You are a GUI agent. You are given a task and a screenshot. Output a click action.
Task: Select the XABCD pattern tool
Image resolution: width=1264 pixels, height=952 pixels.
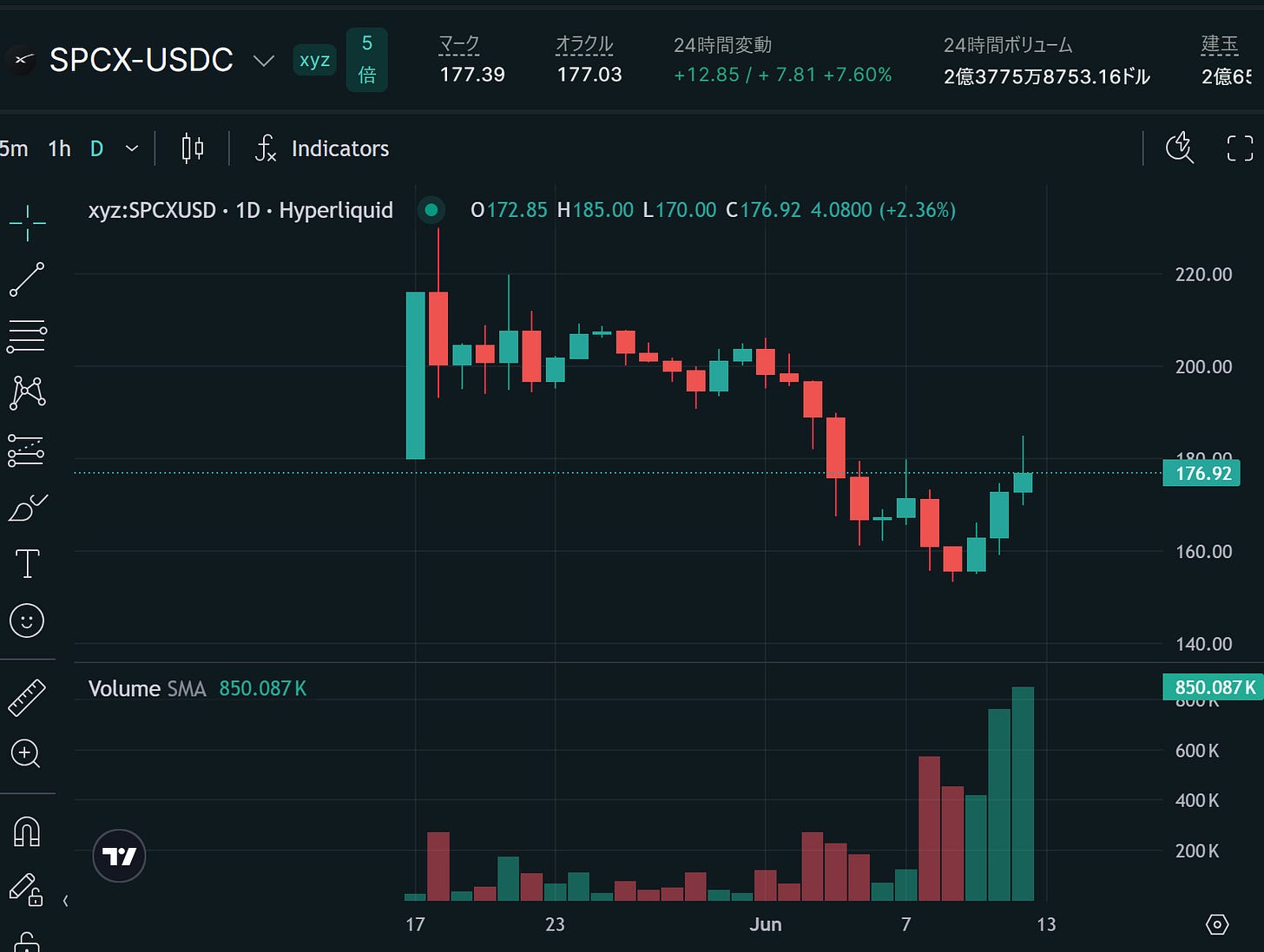(27, 393)
